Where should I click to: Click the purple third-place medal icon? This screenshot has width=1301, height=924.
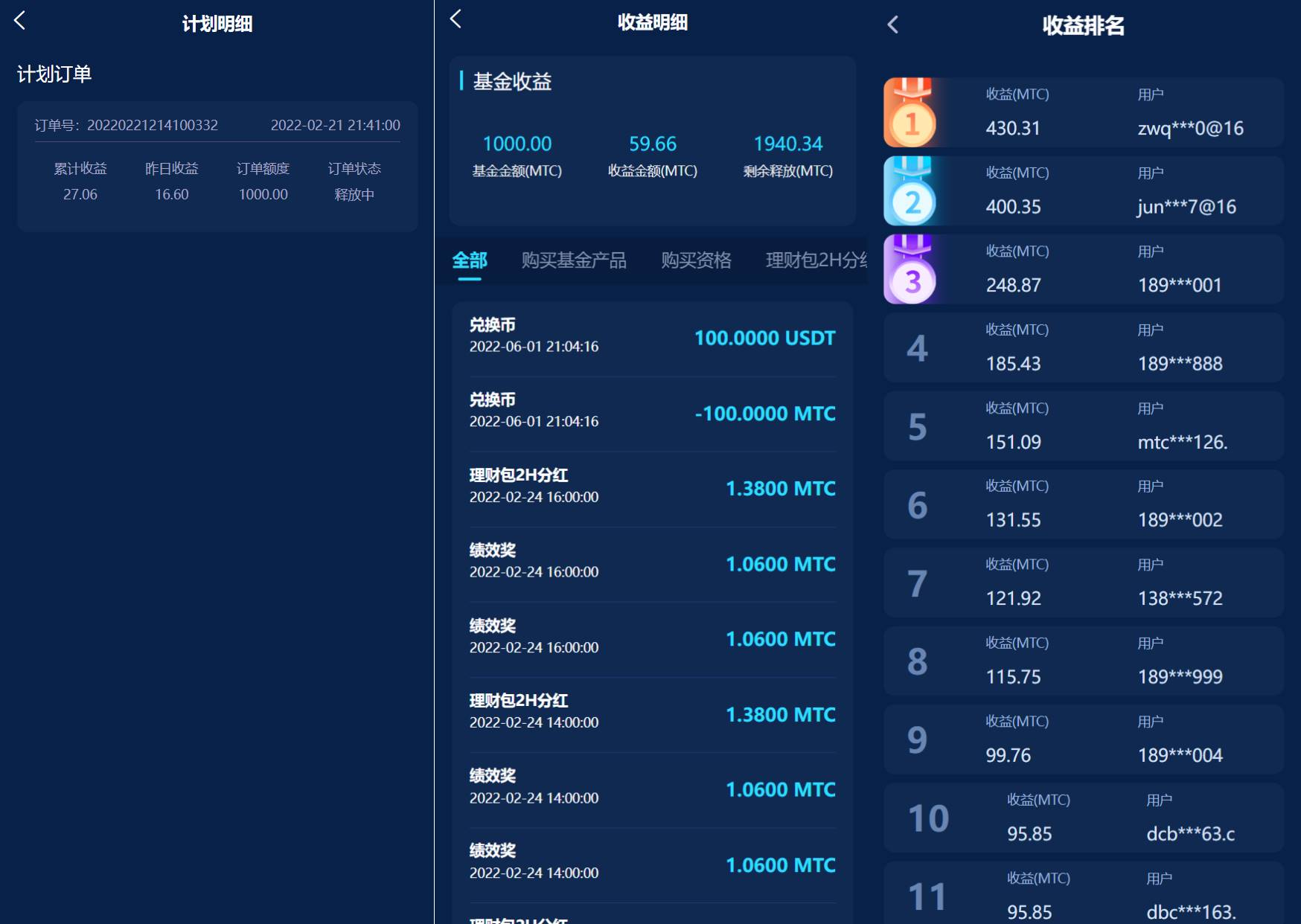(x=912, y=270)
